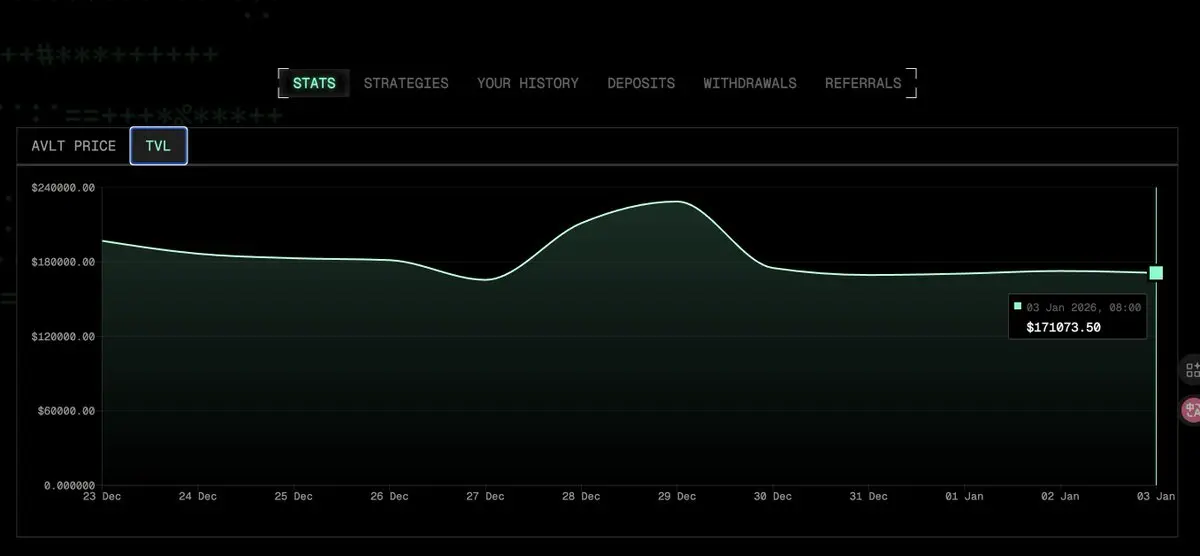This screenshot has width=1200, height=556.
Task: View the REFERRALS tab
Action: 863,83
